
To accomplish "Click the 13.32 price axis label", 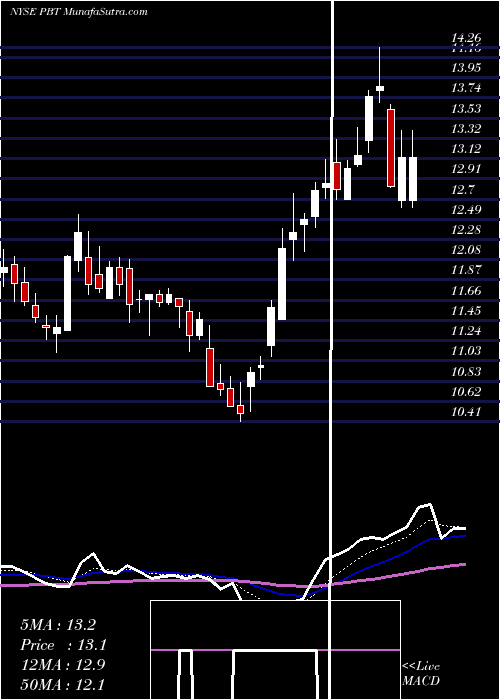I will point(467,129).
